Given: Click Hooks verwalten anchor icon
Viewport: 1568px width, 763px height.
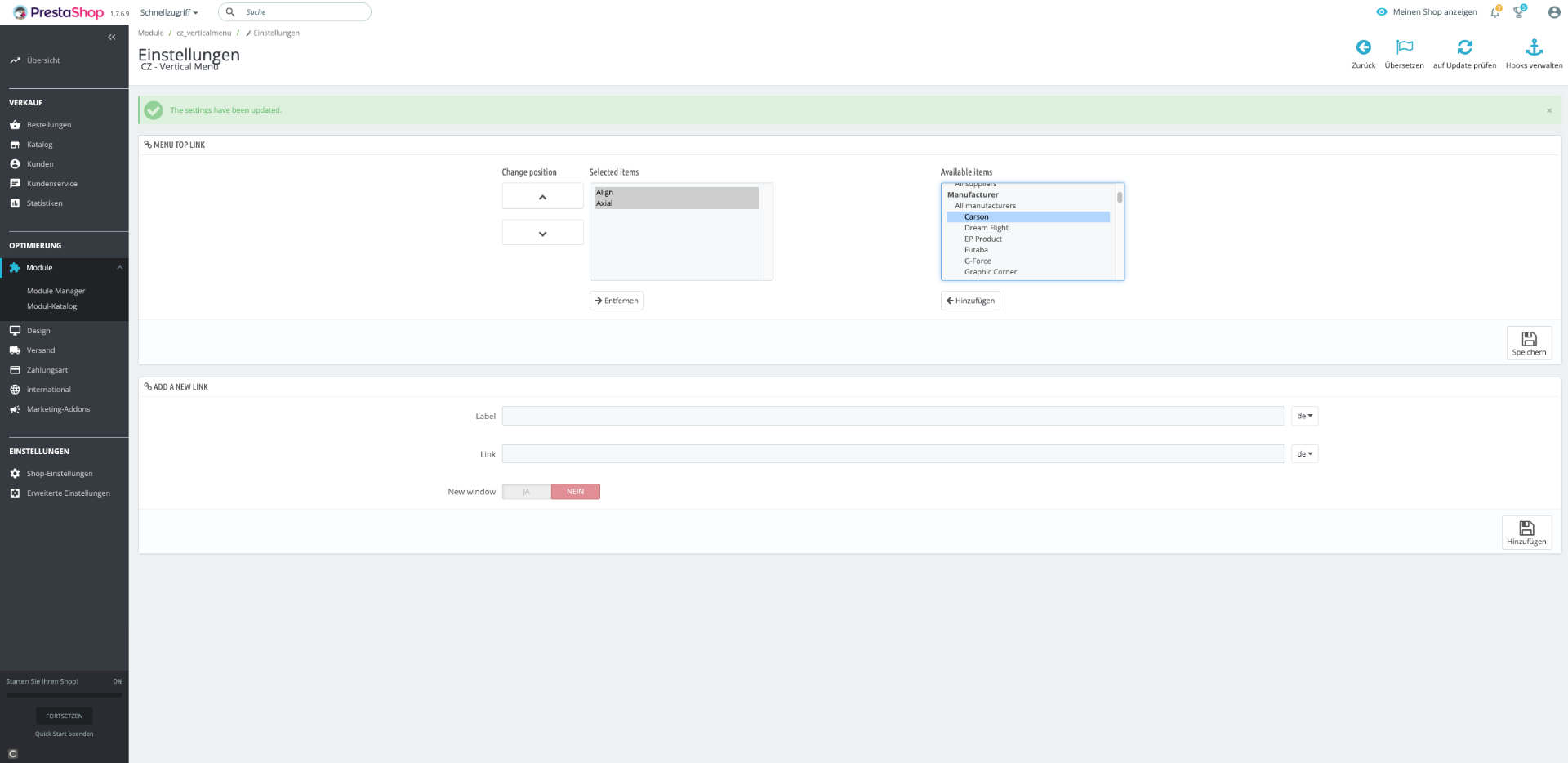Looking at the screenshot, I should pyautogui.click(x=1535, y=47).
